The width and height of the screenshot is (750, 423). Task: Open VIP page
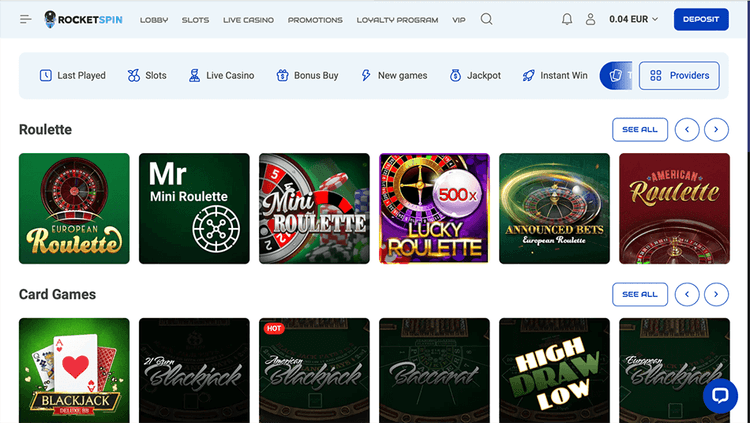459,20
